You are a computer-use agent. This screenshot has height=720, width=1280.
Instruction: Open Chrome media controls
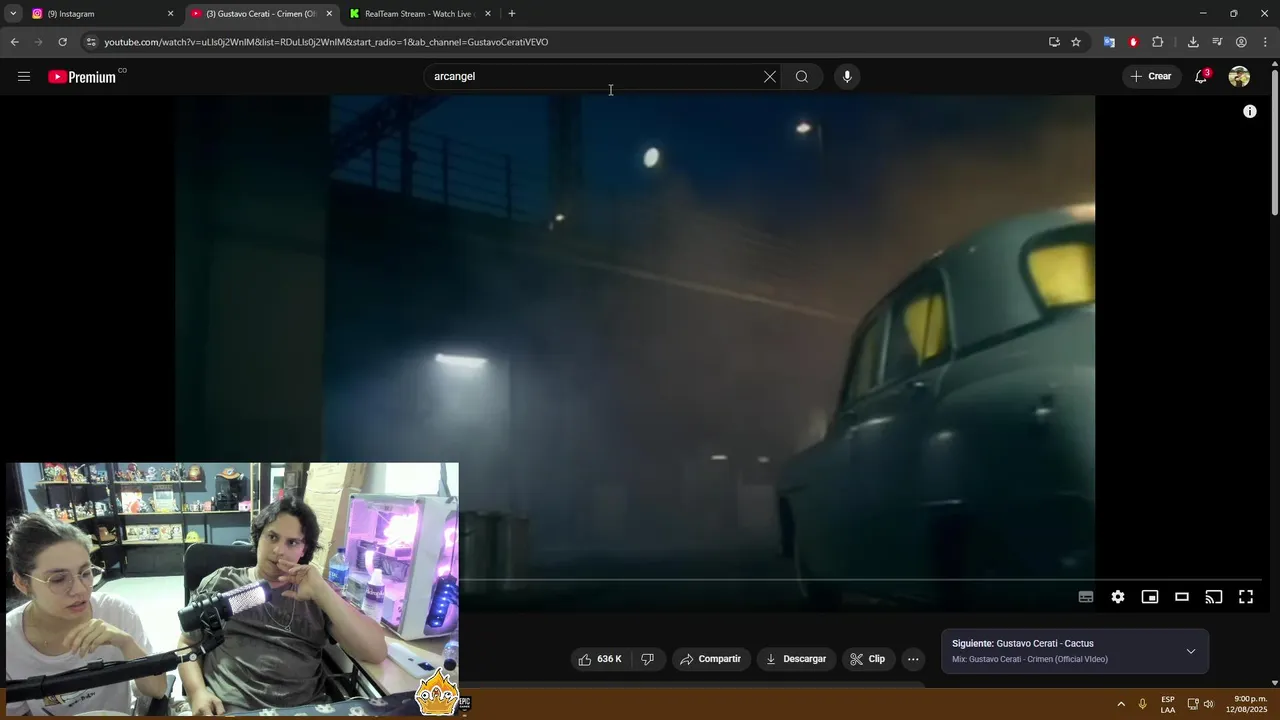[1217, 42]
